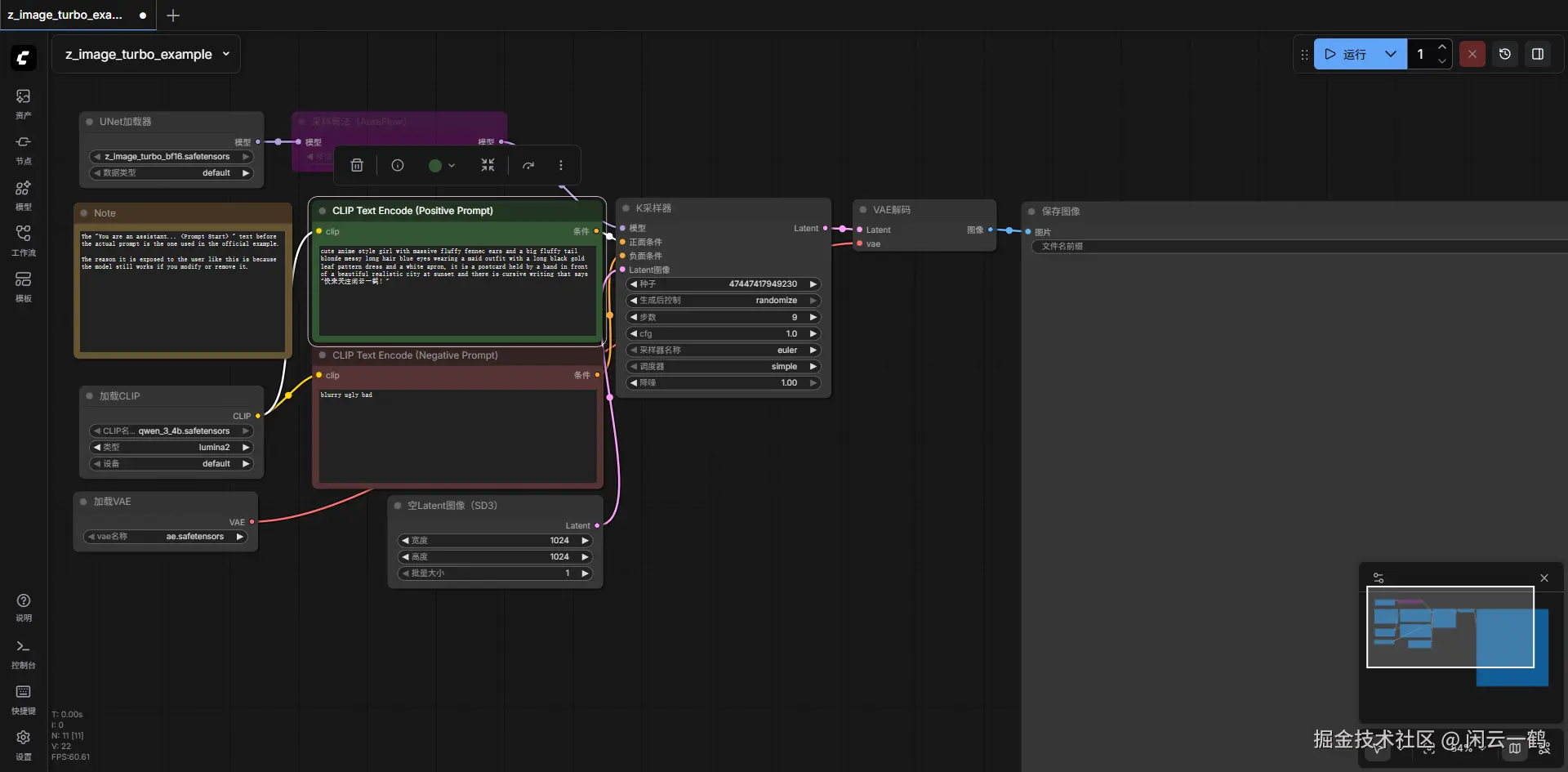Viewport: 1568px width, 772px height.
Task: Click the 文件名前缀 filename prefix field
Action: [x=1299, y=246]
